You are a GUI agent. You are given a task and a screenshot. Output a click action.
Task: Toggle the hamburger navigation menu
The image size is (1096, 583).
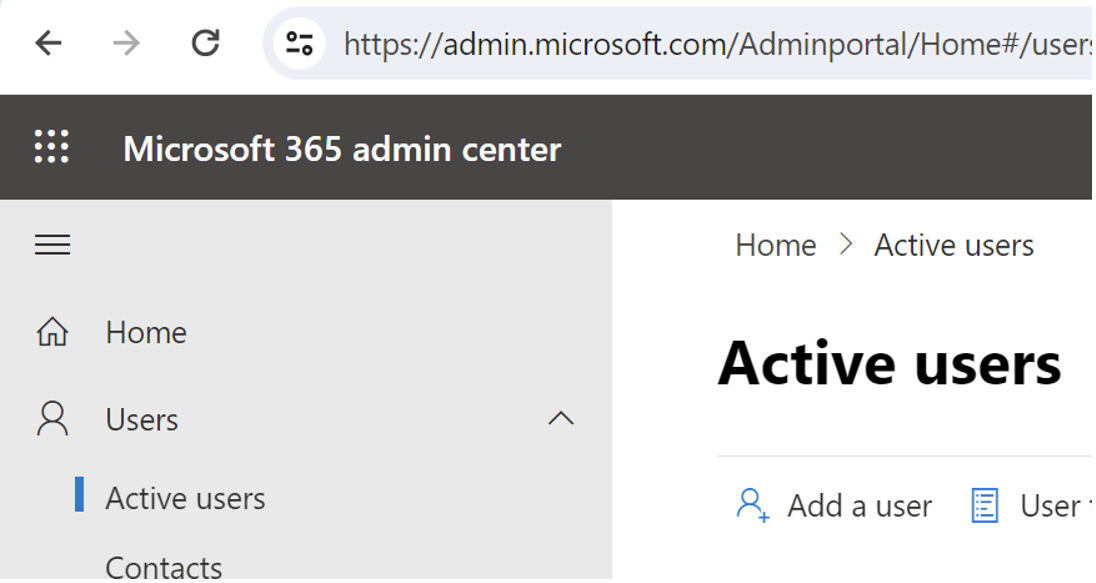52,245
